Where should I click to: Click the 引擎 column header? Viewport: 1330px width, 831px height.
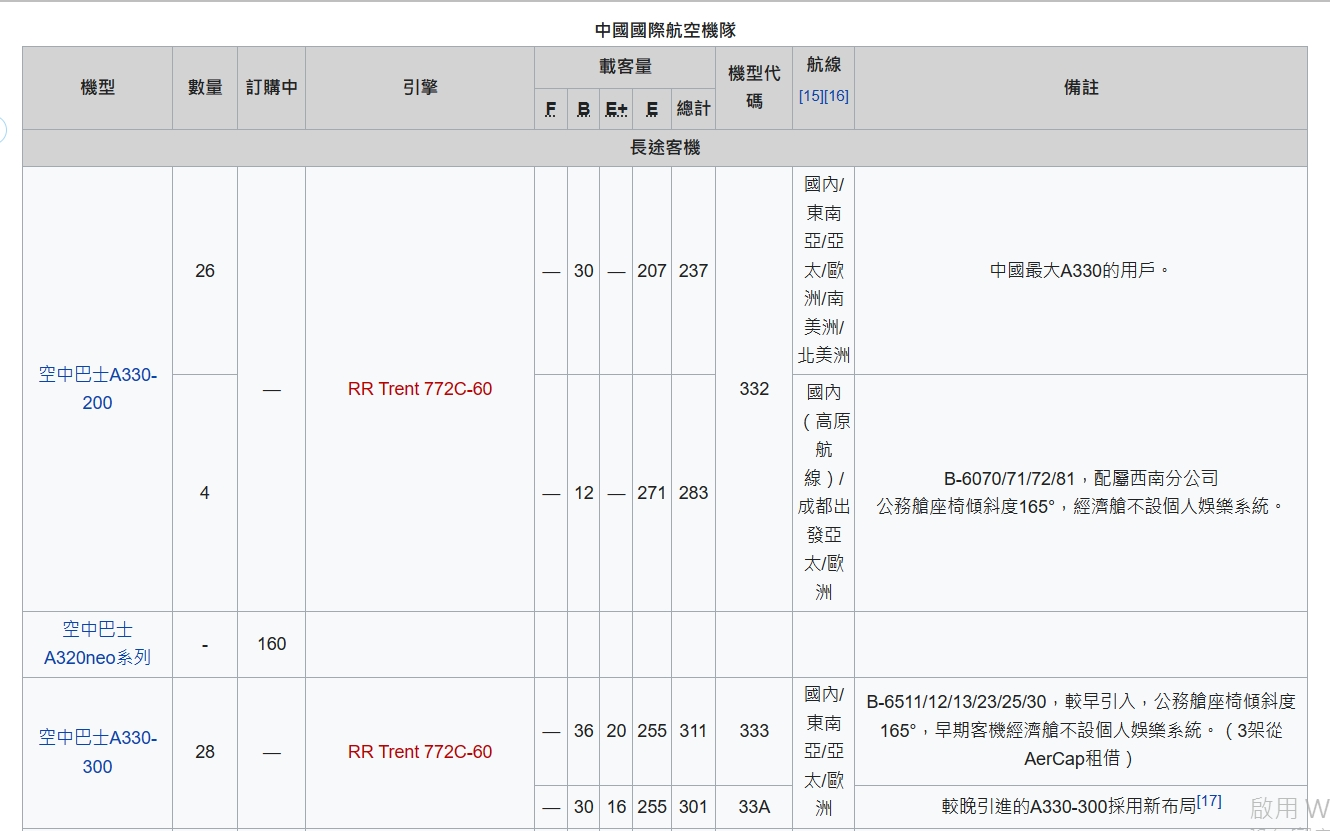[420, 88]
